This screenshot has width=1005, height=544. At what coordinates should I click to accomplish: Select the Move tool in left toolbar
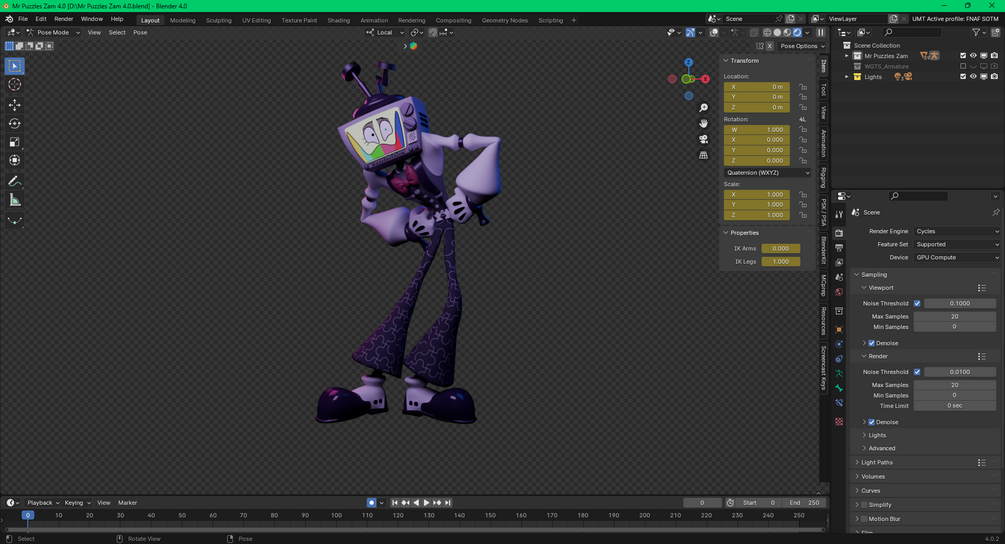point(15,104)
